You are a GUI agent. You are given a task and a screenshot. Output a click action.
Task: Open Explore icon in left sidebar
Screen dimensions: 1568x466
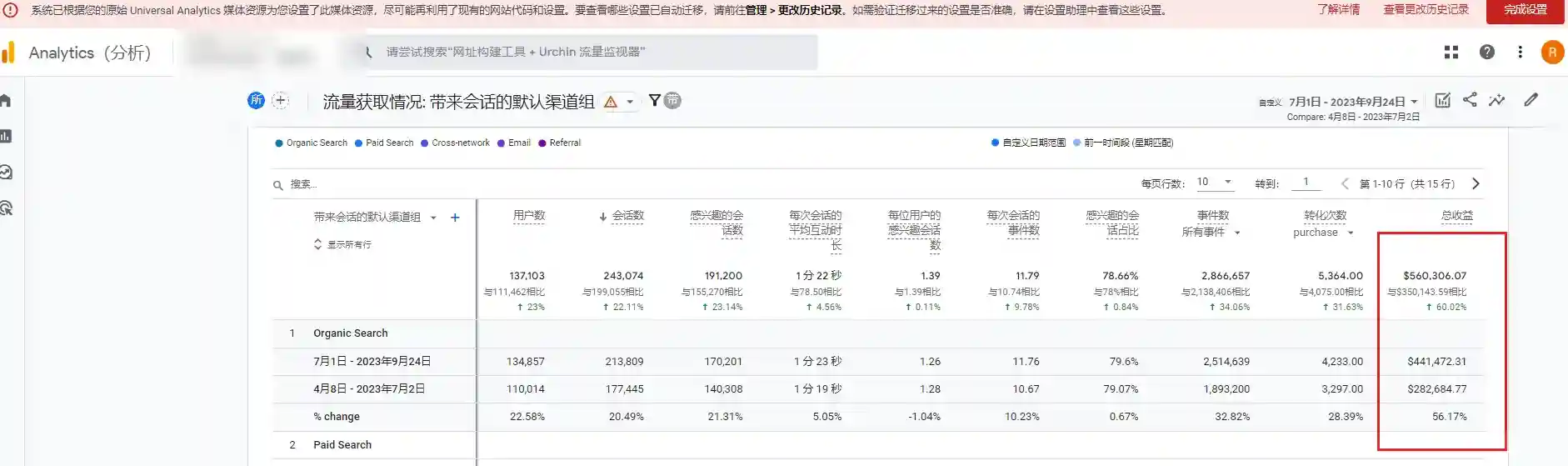[5, 173]
